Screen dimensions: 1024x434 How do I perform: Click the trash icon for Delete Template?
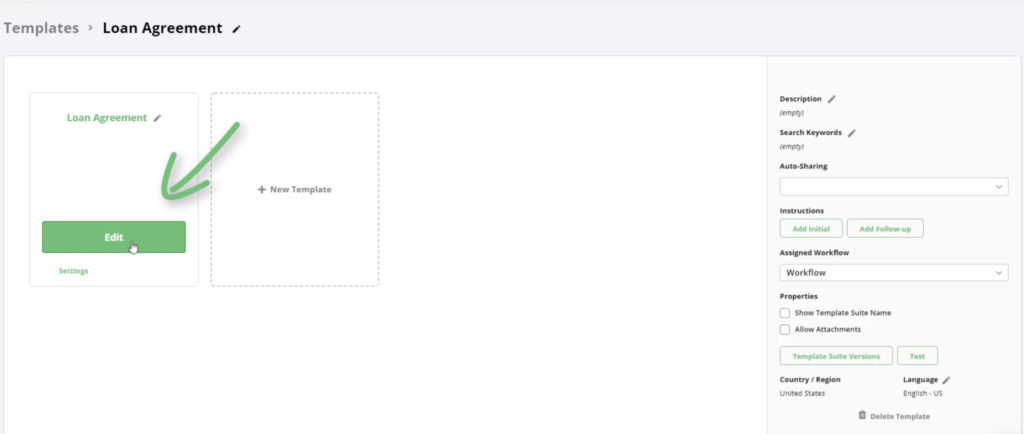pos(862,415)
